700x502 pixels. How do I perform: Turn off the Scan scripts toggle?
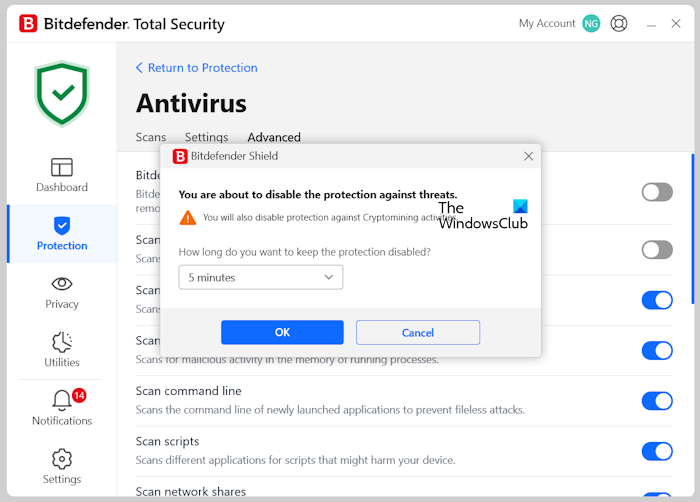click(657, 450)
